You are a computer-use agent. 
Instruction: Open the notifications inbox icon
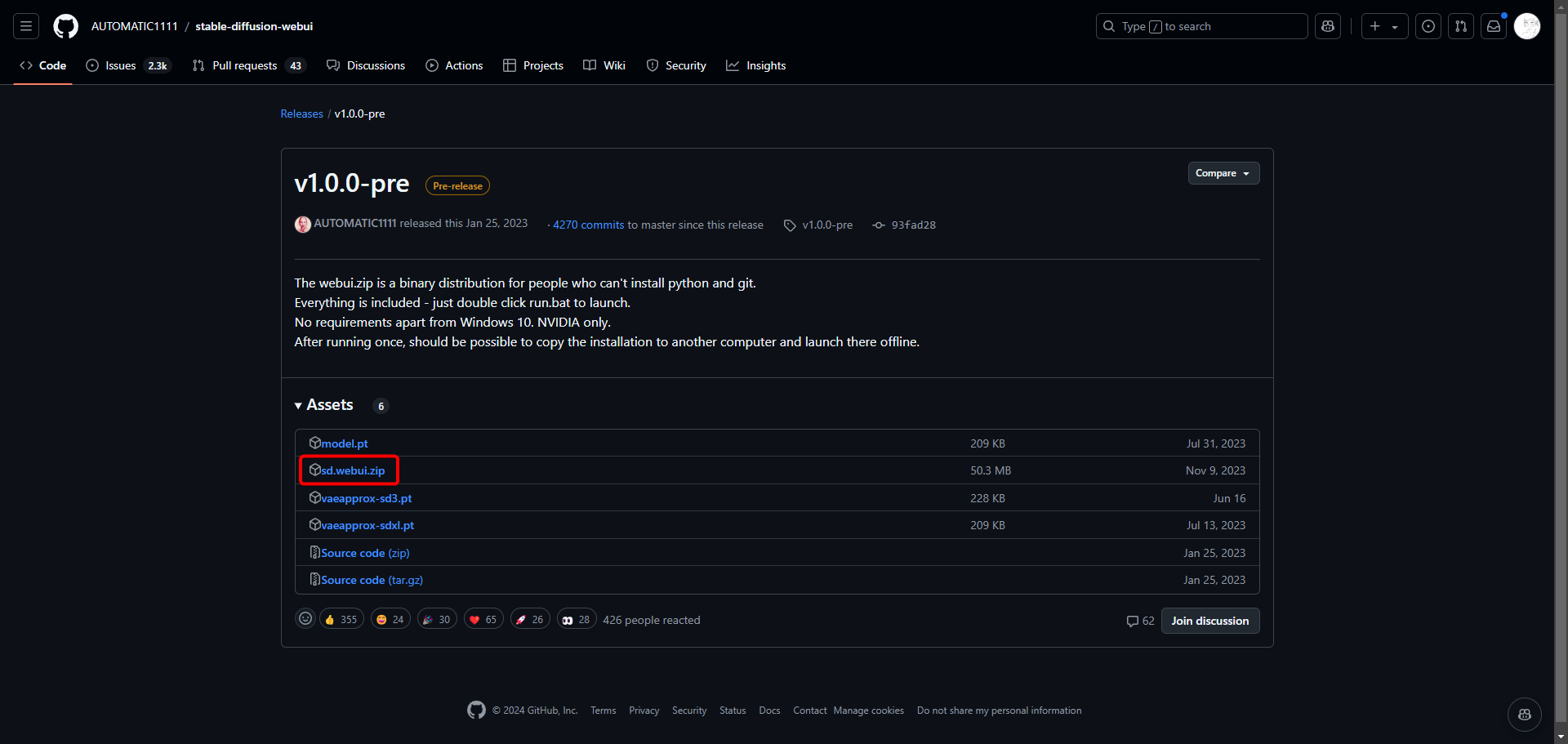1494,26
